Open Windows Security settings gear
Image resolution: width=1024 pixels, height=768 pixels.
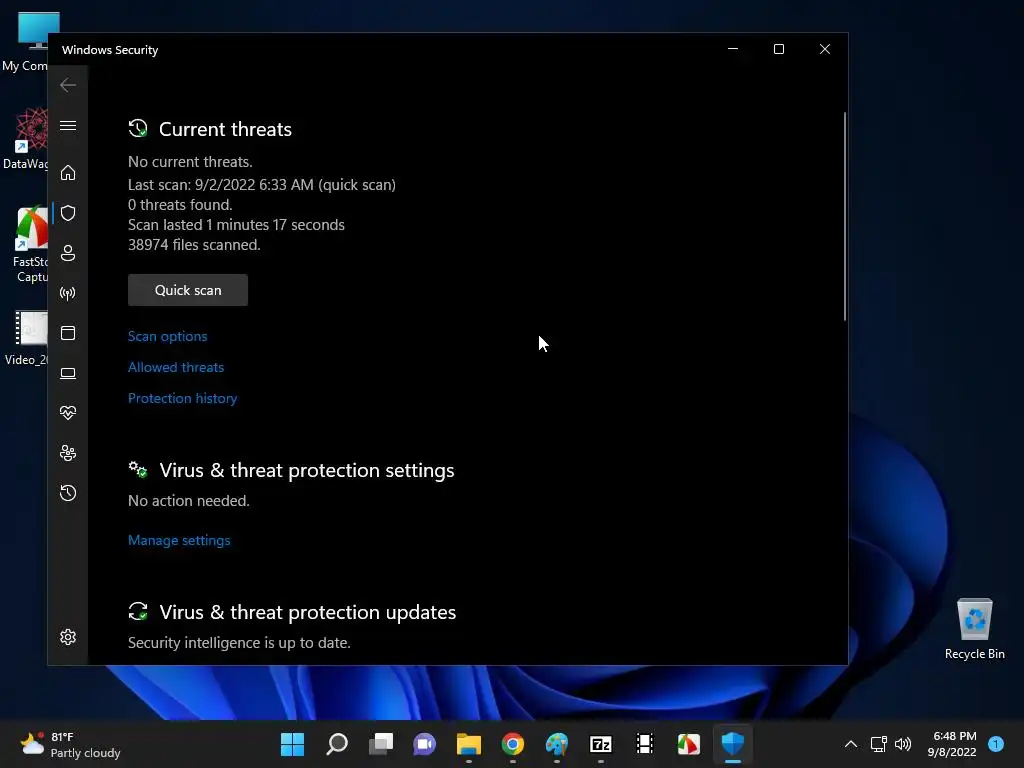point(68,637)
